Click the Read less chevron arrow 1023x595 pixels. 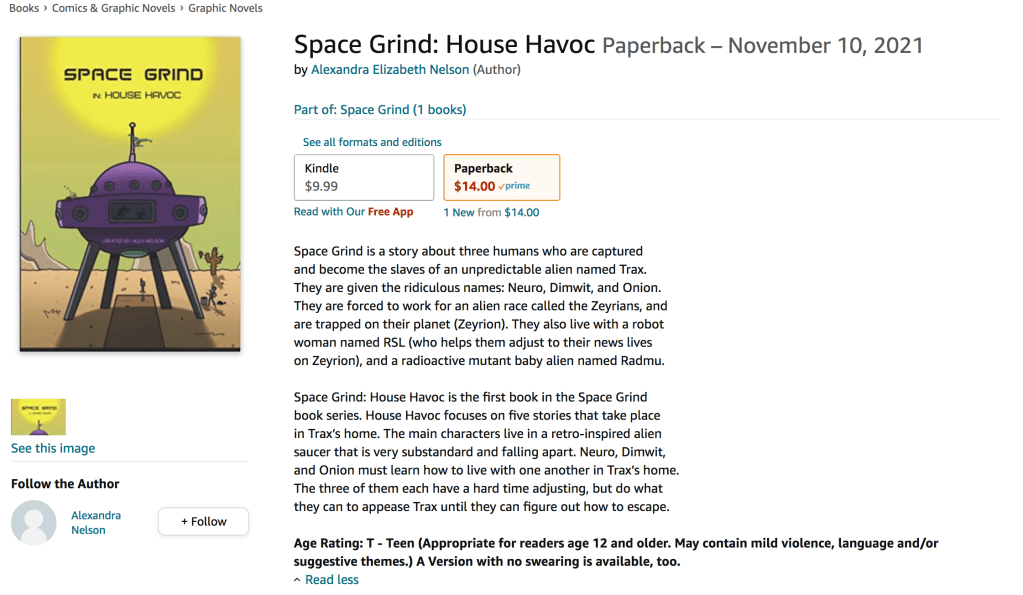(x=297, y=580)
